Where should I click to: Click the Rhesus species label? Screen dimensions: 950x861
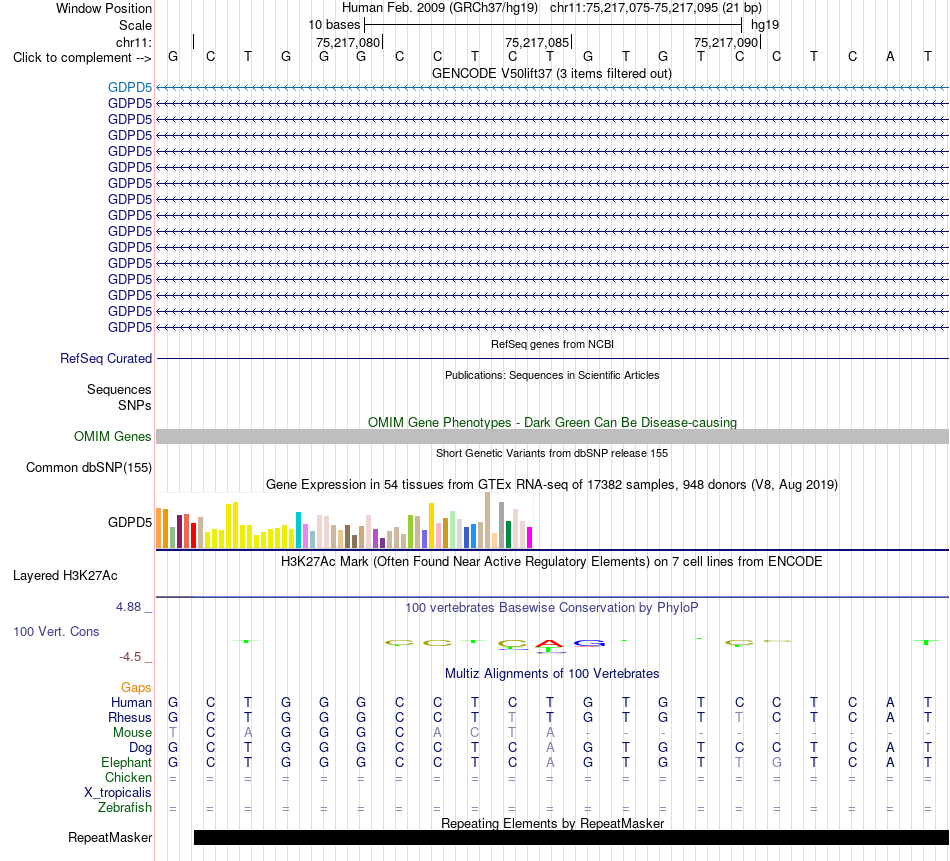130,717
